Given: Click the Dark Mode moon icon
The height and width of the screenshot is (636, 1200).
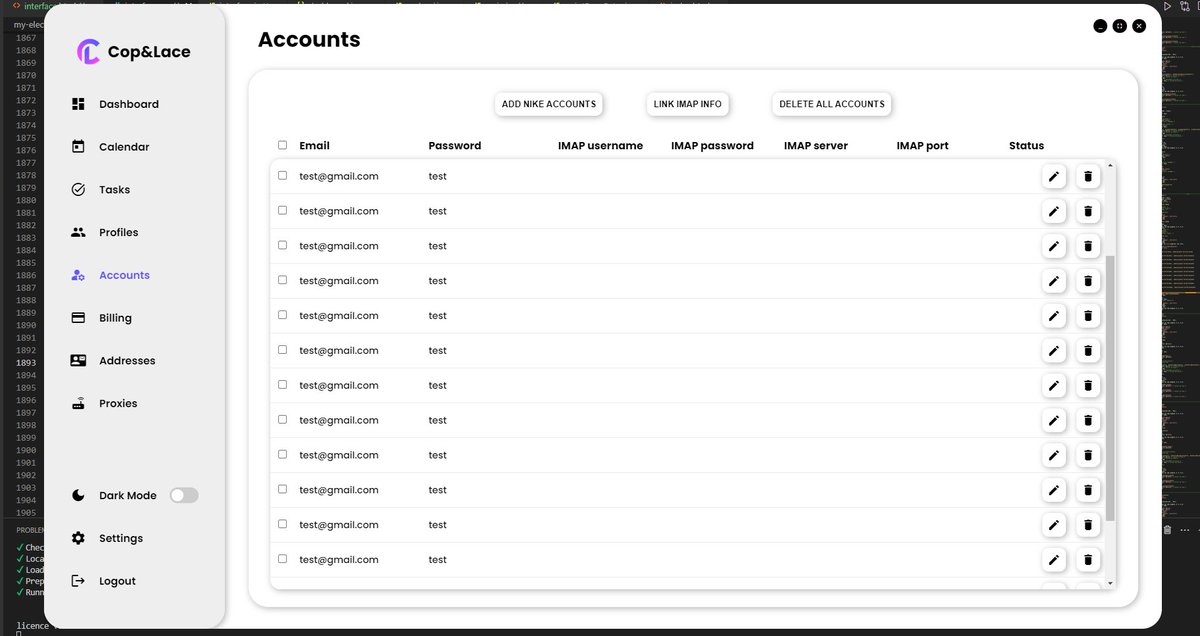Looking at the screenshot, I should coord(78,496).
